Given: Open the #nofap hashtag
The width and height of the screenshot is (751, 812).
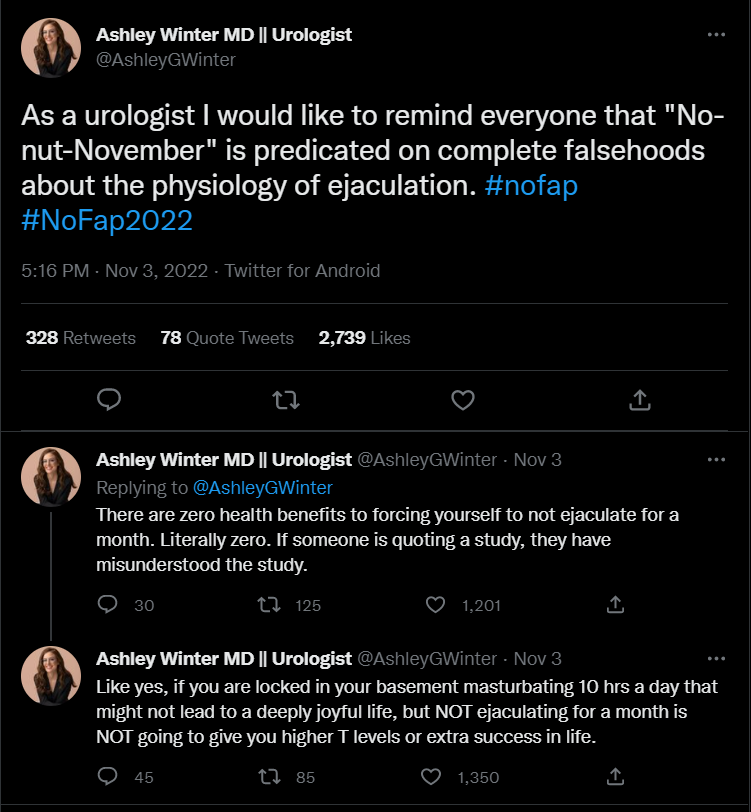Looking at the screenshot, I should click(x=534, y=186).
